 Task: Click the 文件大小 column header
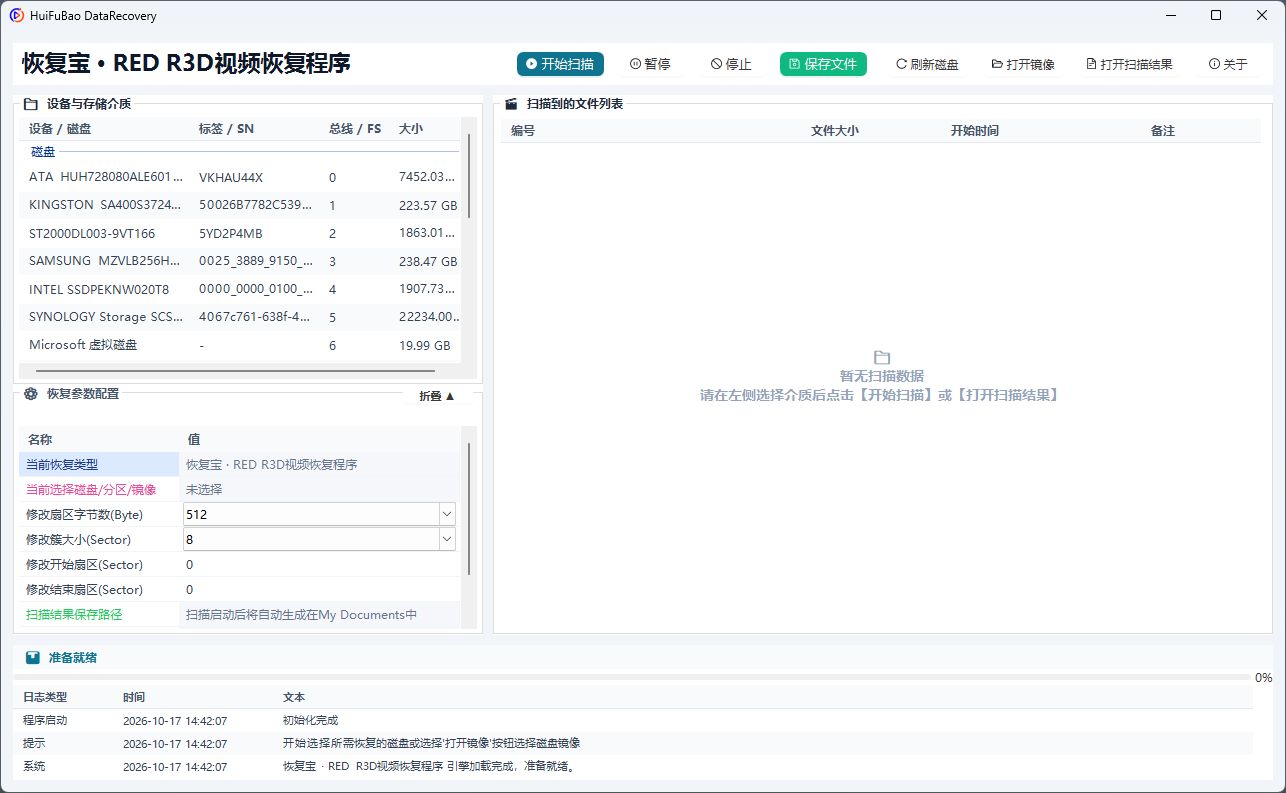click(835, 131)
